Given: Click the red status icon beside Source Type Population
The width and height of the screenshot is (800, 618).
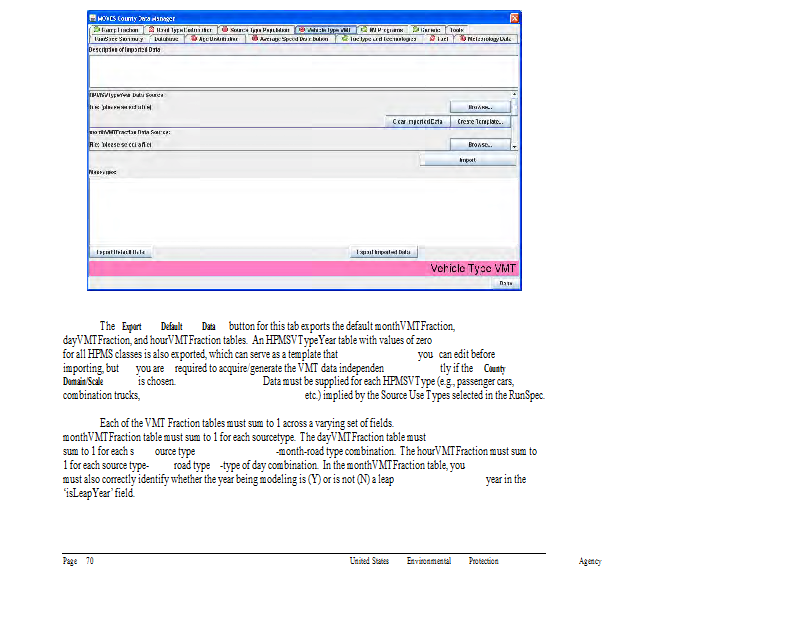Looking at the screenshot, I should point(224,30).
